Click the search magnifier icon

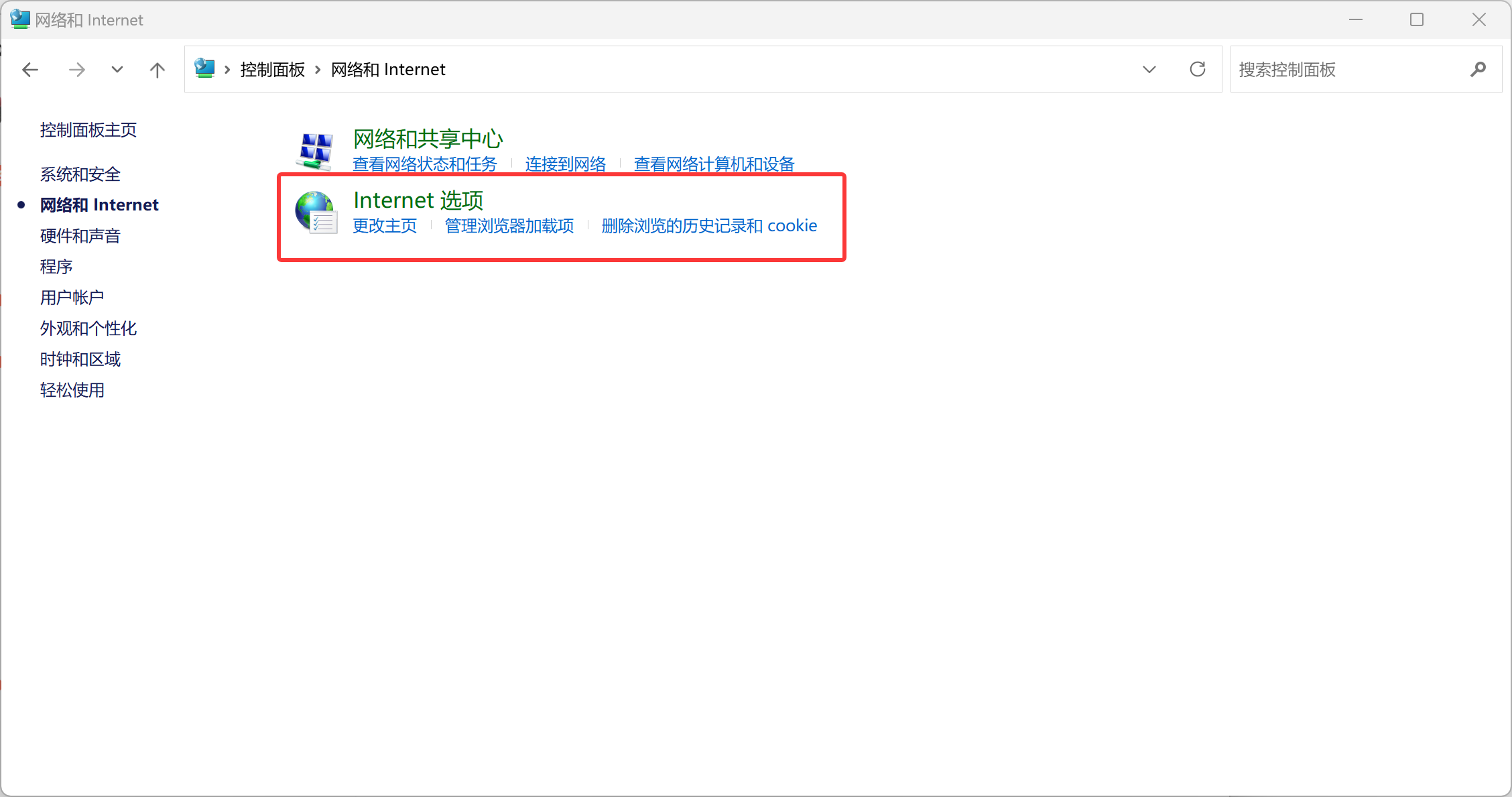point(1478,70)
